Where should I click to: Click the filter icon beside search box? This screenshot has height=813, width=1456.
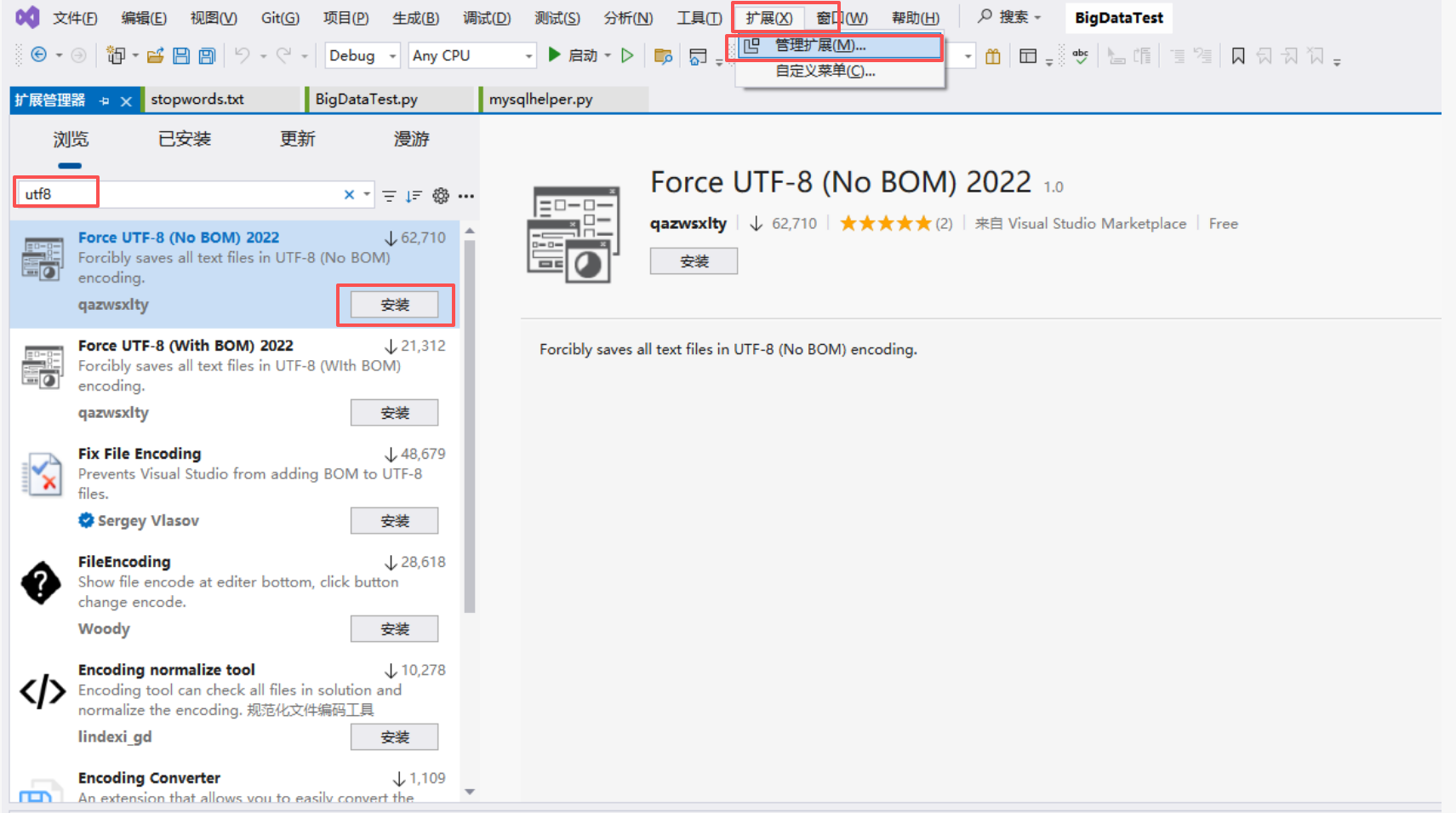389,196
